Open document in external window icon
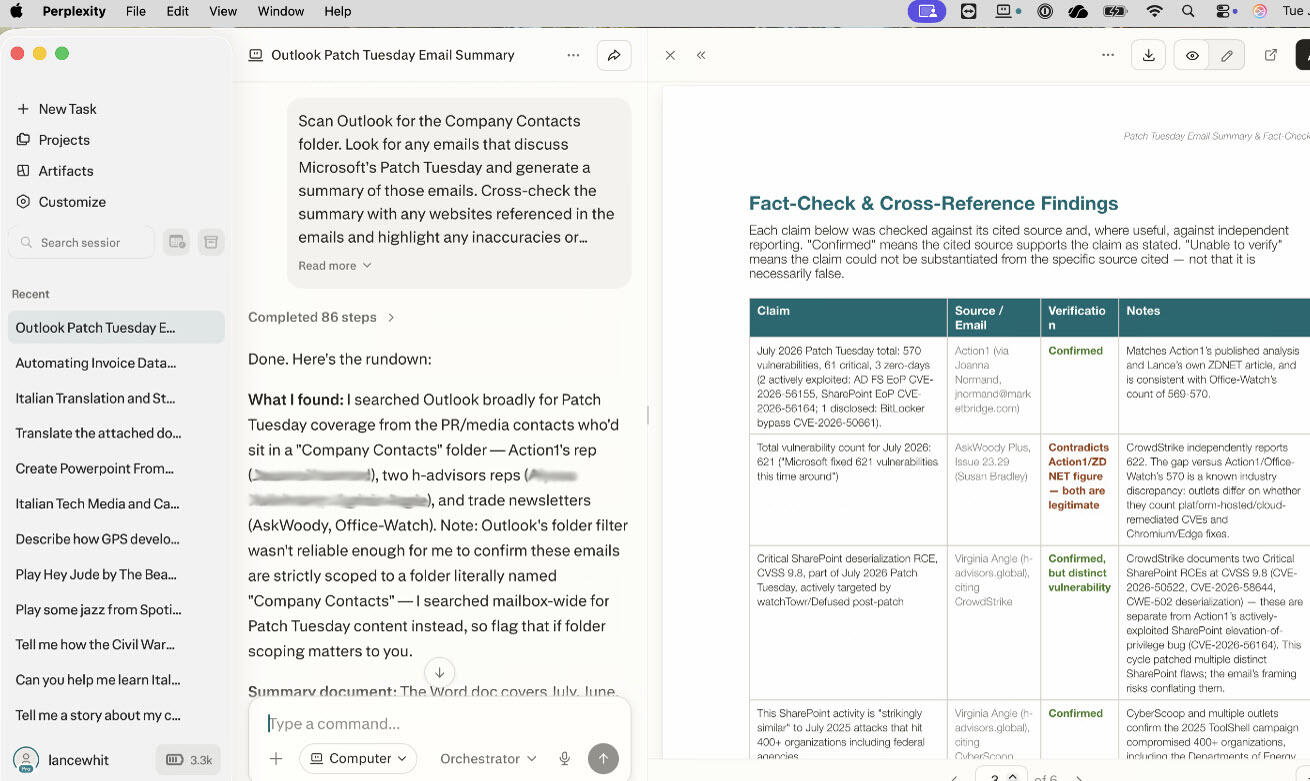1310x781 pixels. (1271, 55)
